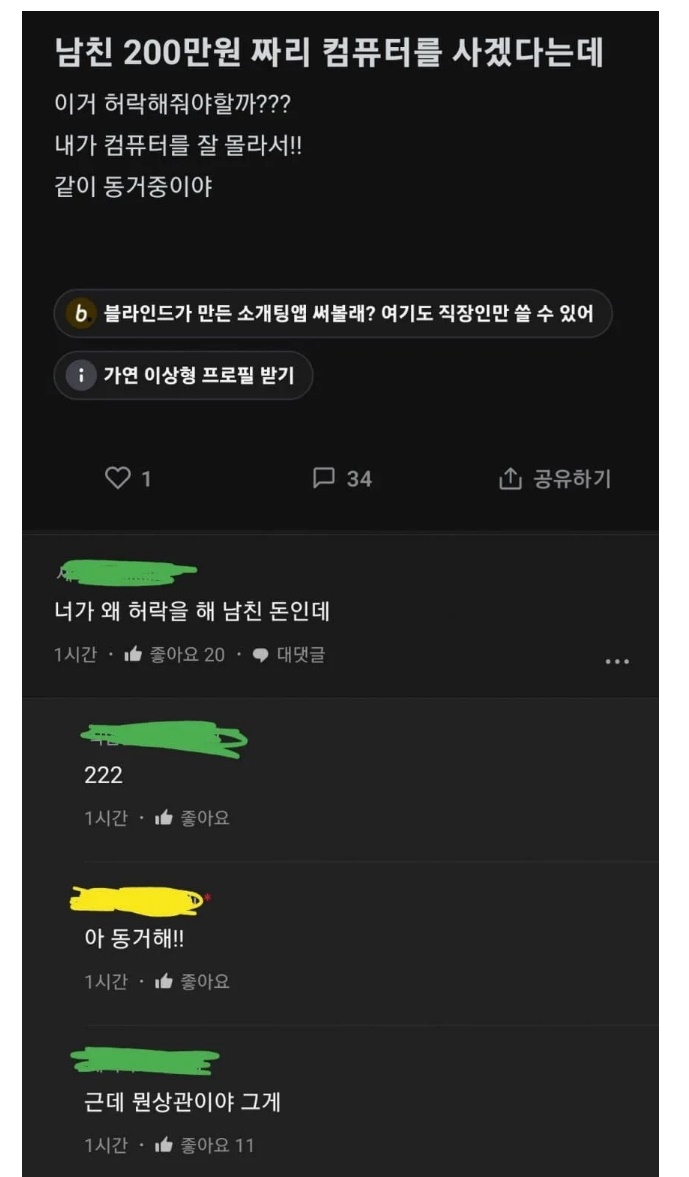Screen dimensions: 689x1177
Task: Tap the heart icon to like the post
Action: (x=117, y=477)
